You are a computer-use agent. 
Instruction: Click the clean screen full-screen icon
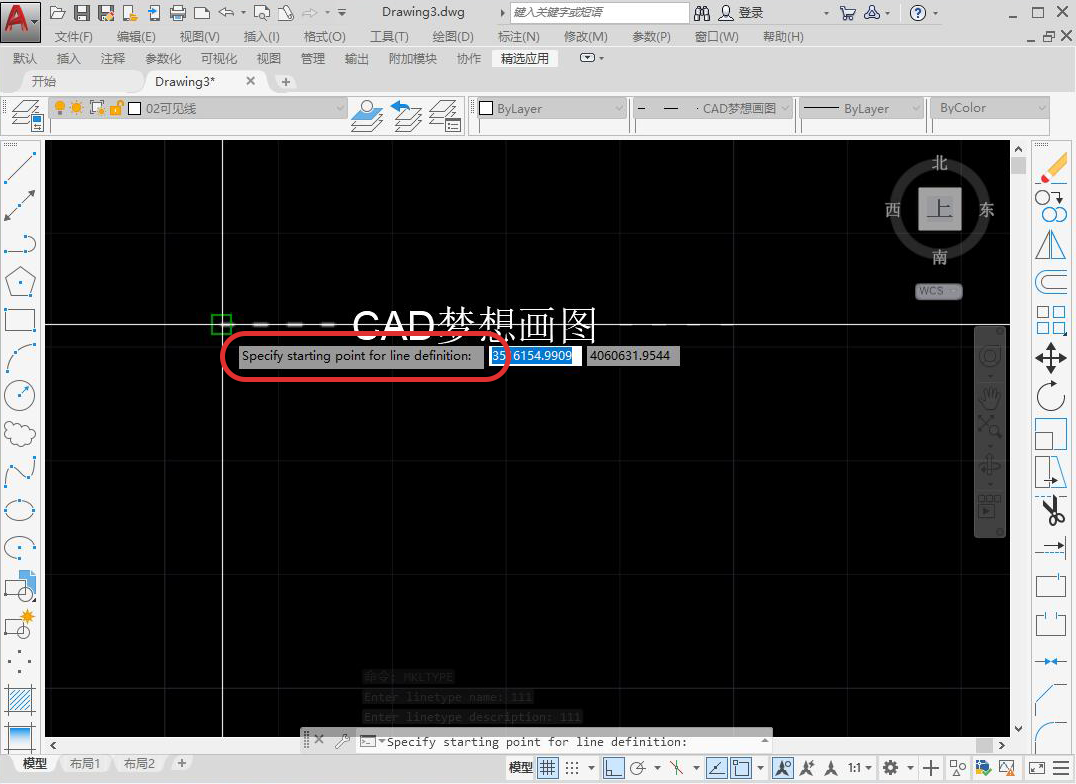coord(1037,768)
